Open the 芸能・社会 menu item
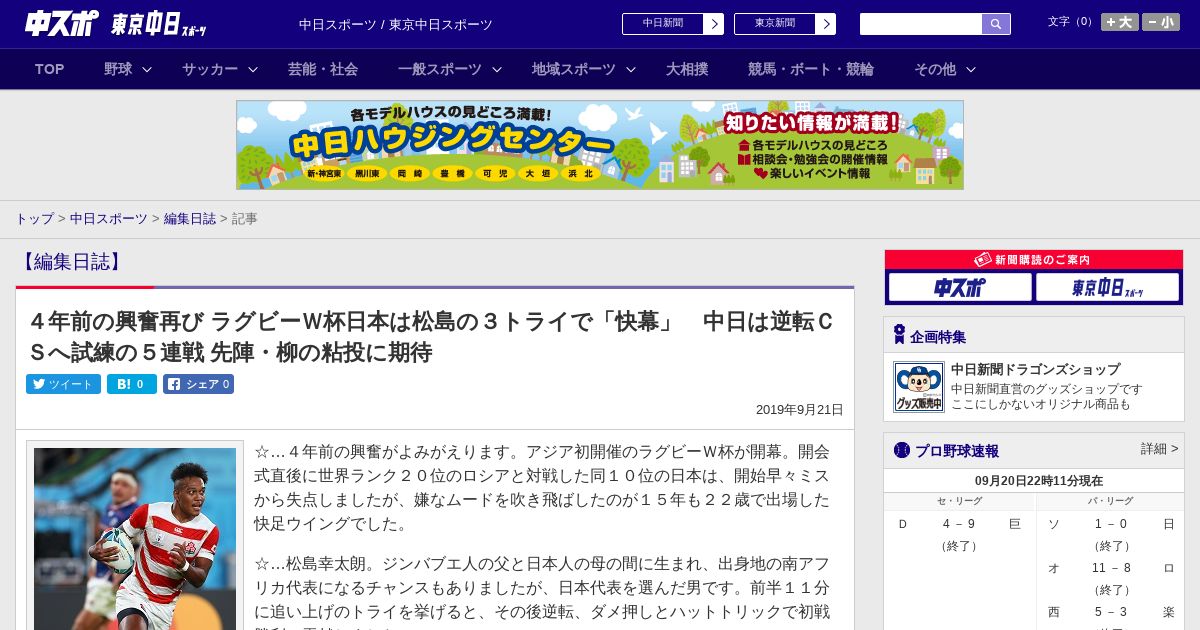 [323, 69]
